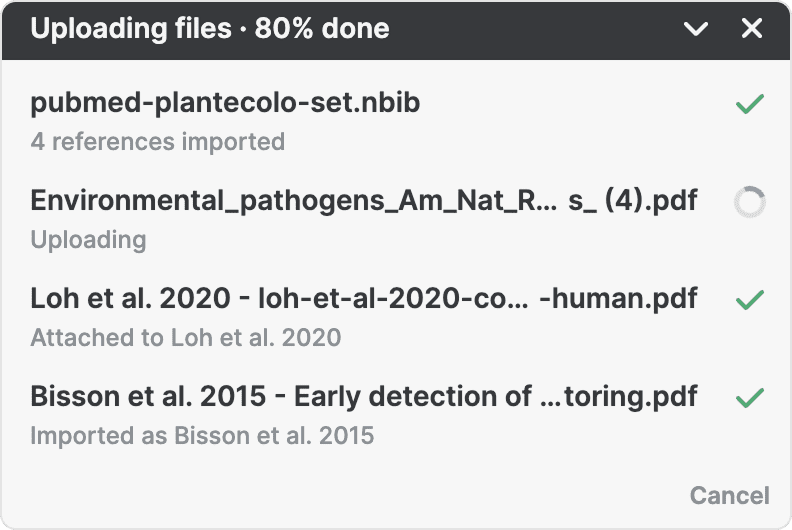Click the green checkmark beside the Loh et al. 2020 PDF
792x530 pixels.
(x=749, y=300)
